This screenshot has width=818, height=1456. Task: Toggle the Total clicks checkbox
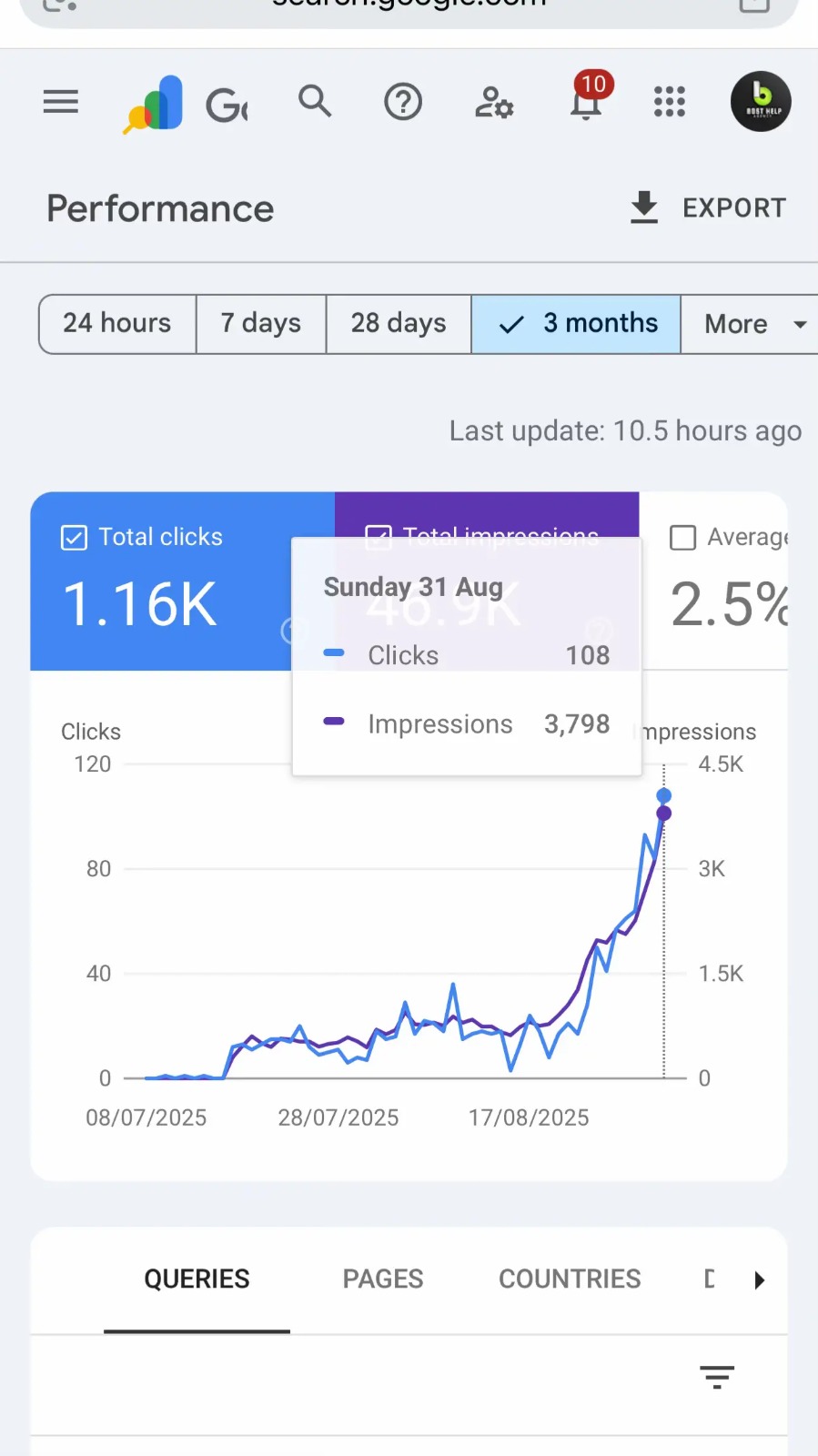pos(75,538)
